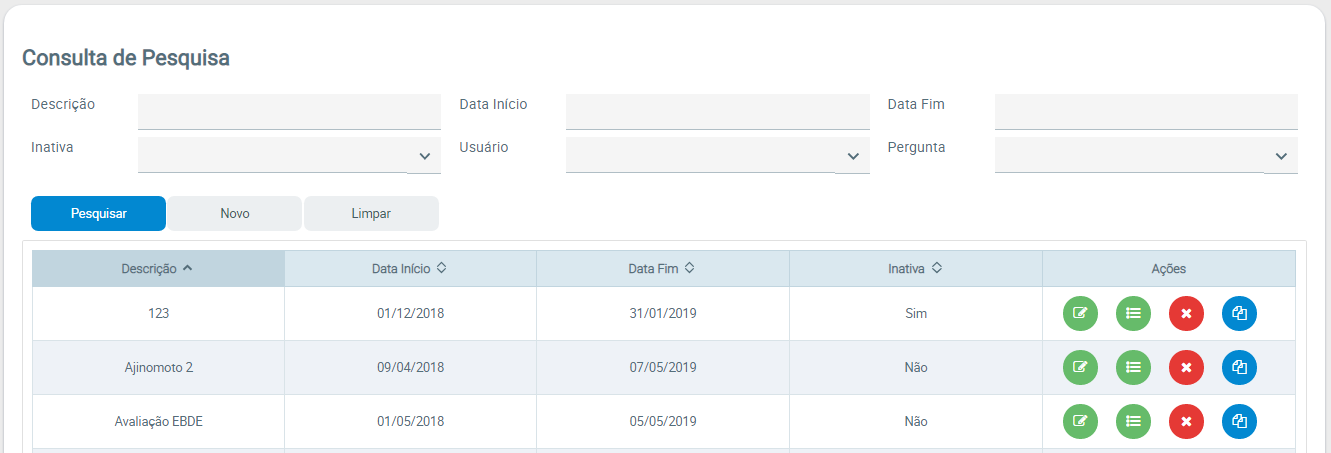1331x453 pixels.
Task: Edit the Ajinomoto 2 survey
Action: click(x=1080, y=367)
